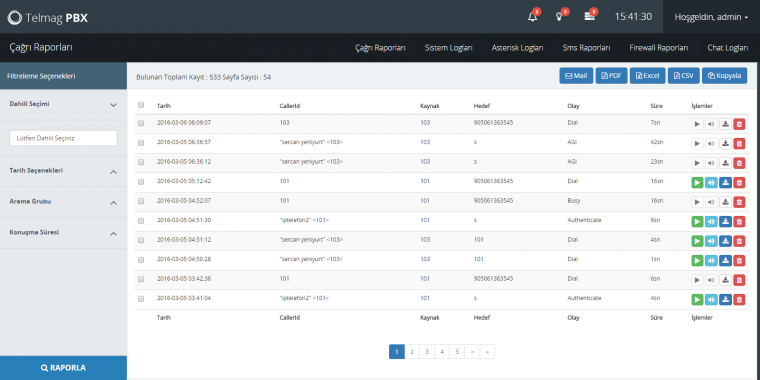Image resolution: width=760 pixels, height=380 pixels.
Task: Go to page 5 of results
Action: pos(457,352)
